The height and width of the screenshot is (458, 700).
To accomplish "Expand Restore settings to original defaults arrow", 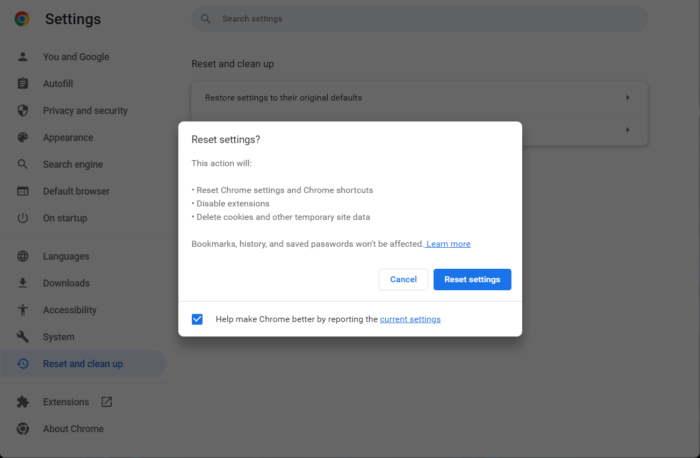I will coord(627,98).
